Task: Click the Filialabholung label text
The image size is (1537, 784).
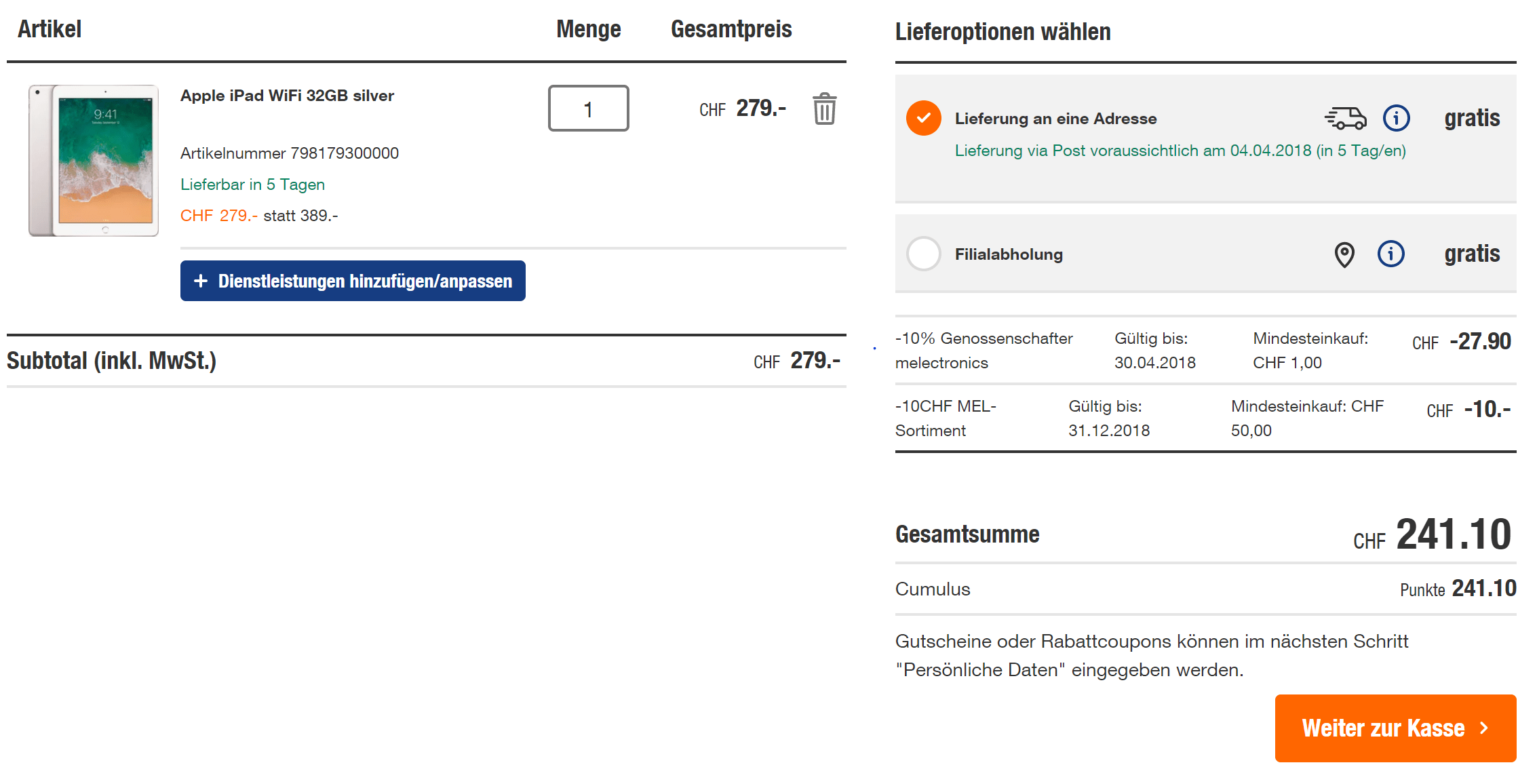Action: [x=1008, y=254]
